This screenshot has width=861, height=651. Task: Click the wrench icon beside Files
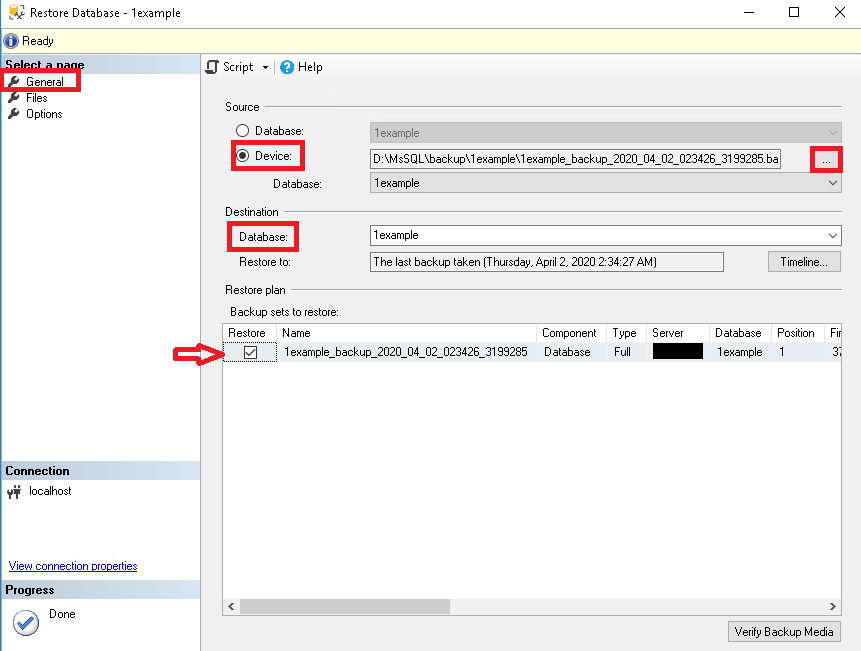[14, 98]
